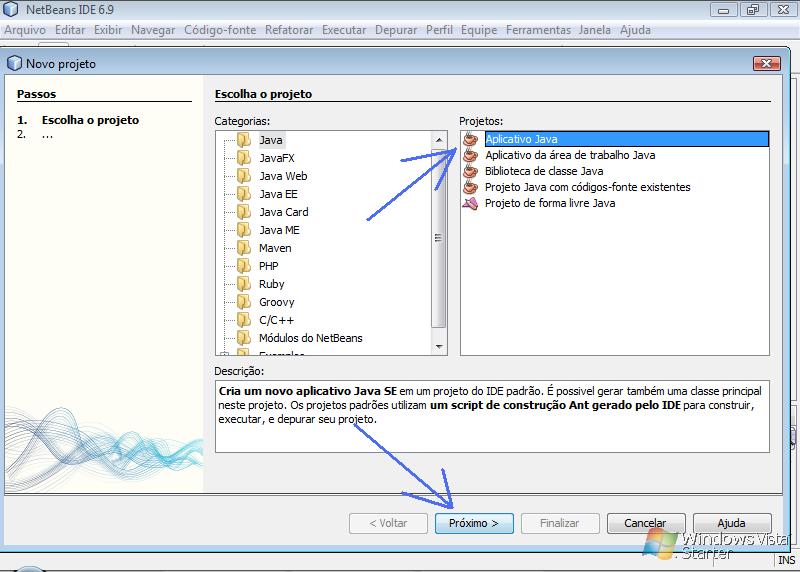Open the Ferramentas menu

[538, 30]
